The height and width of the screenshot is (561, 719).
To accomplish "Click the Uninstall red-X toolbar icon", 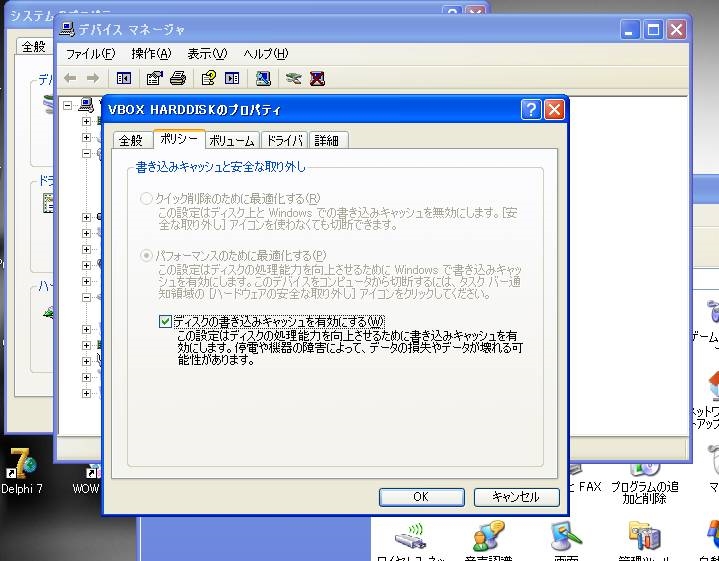I will pyautogui.click(x=317, y=78).
